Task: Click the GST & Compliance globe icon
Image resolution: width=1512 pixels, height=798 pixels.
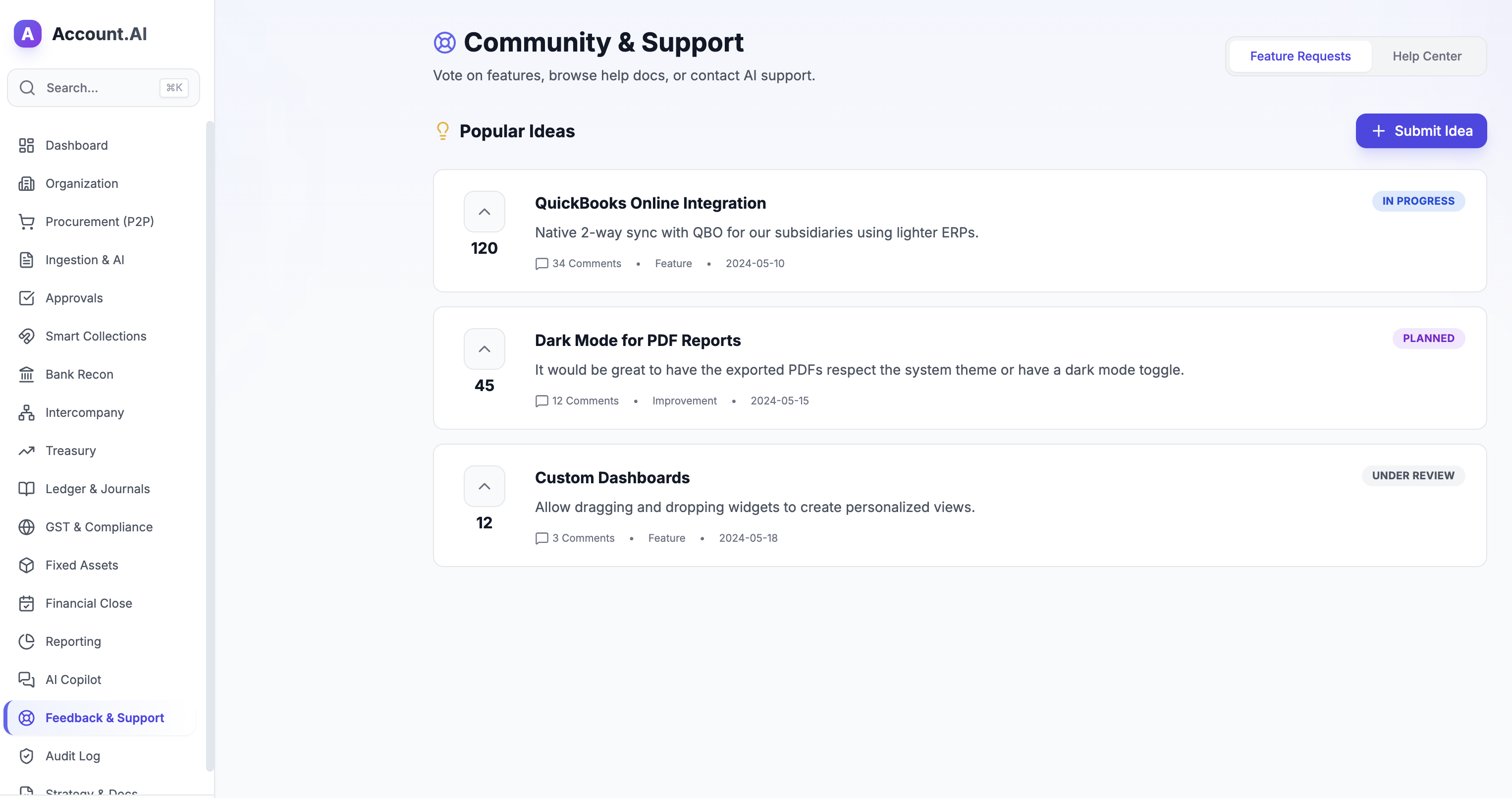Action: 26,527
